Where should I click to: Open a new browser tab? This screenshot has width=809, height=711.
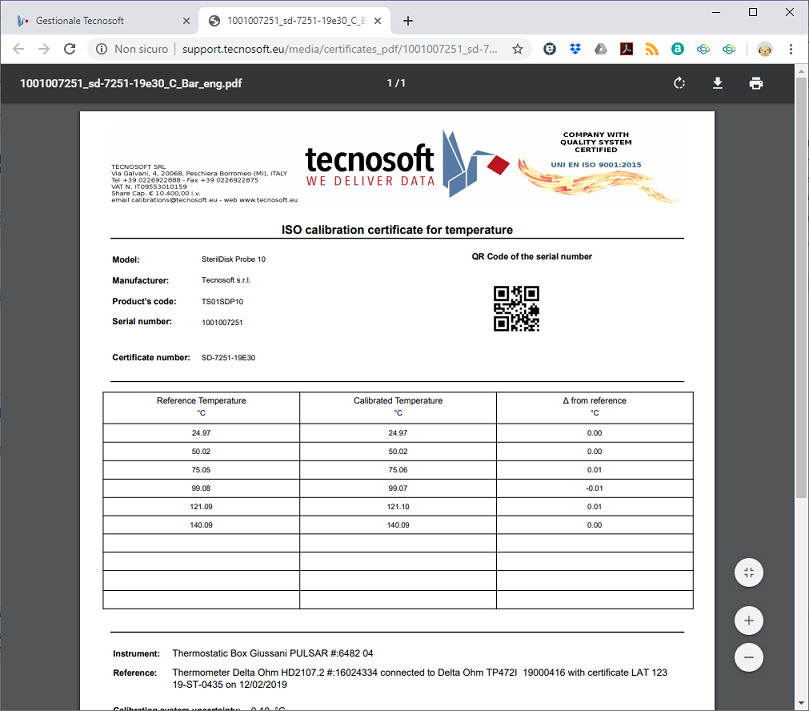point(408,21)
